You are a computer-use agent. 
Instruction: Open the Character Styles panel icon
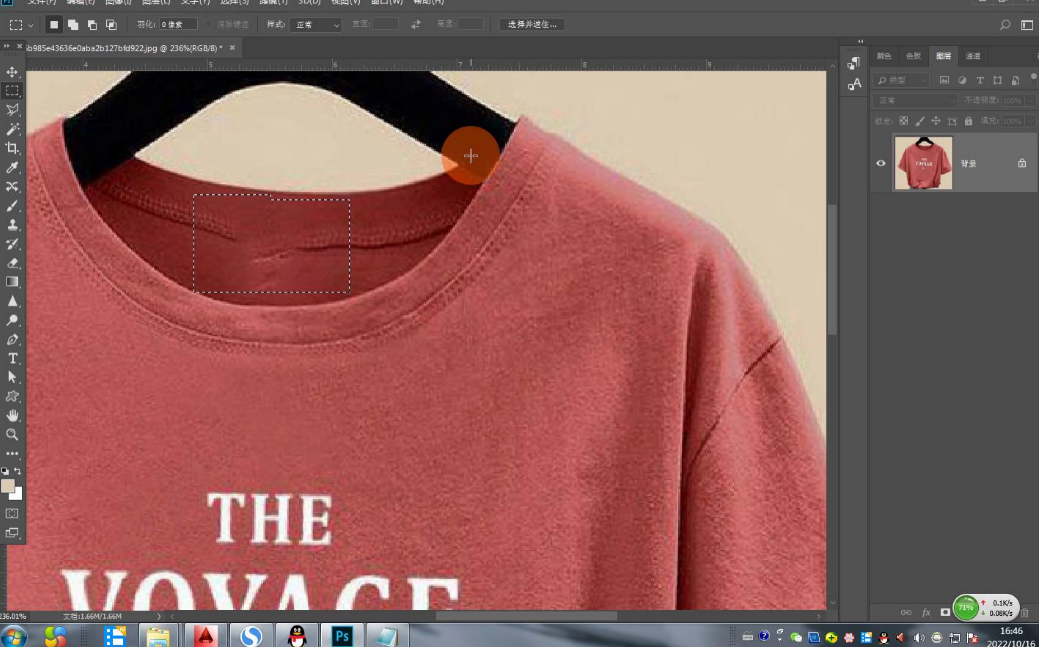click(x=854, y=84)
